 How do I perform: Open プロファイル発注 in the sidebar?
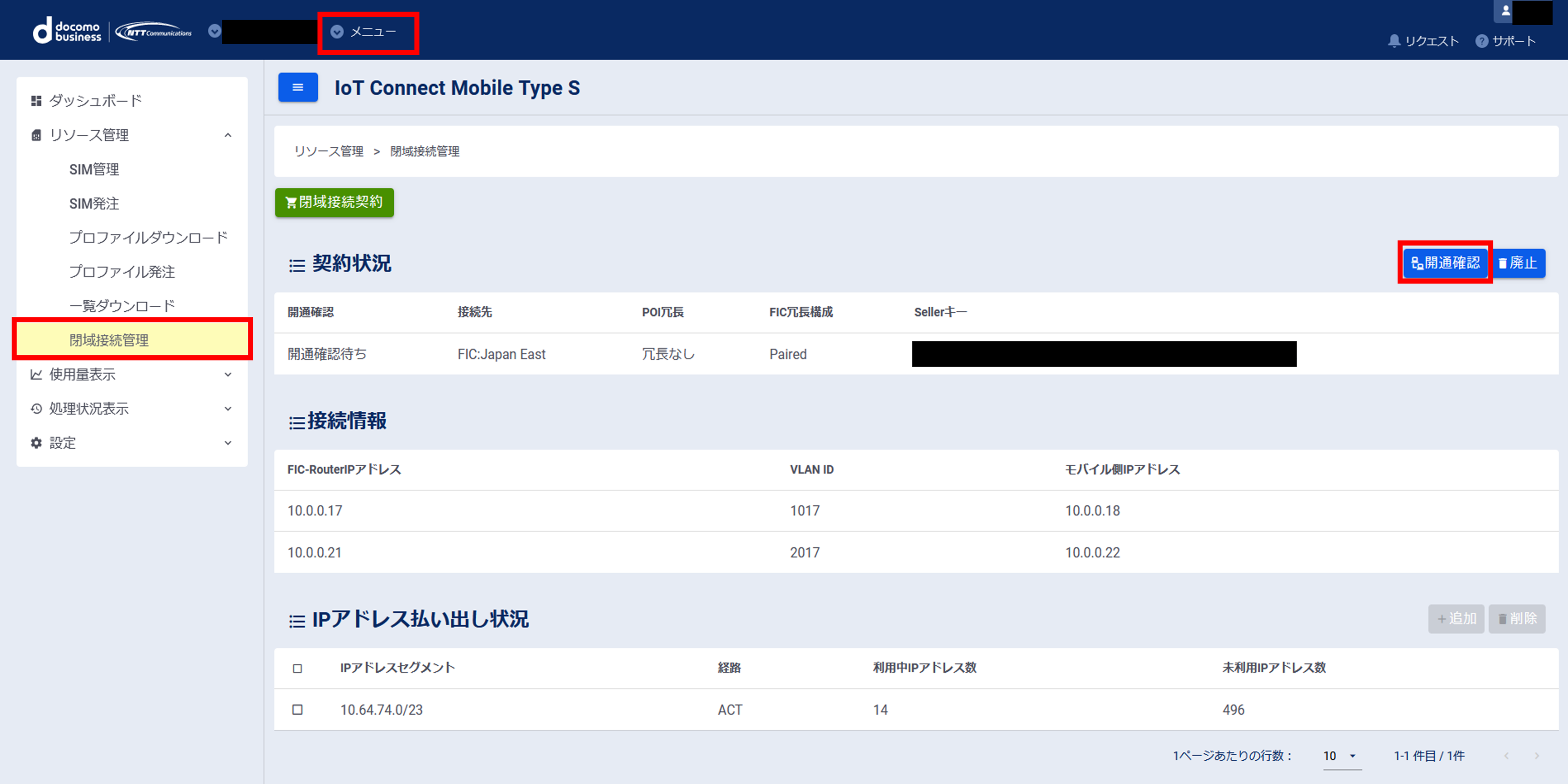coord(122,272)
